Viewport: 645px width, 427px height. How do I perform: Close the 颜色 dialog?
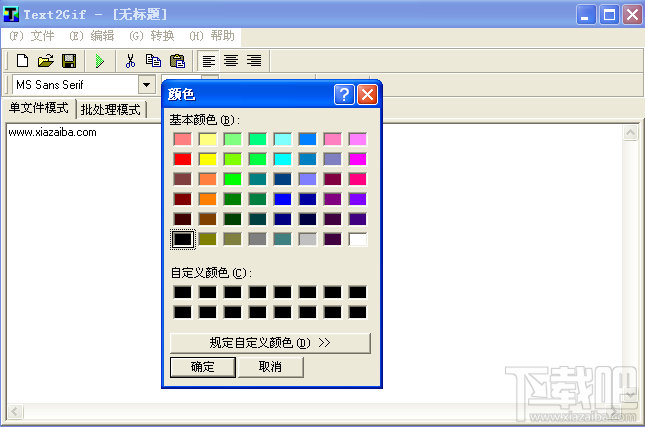(x=367, y=95)
